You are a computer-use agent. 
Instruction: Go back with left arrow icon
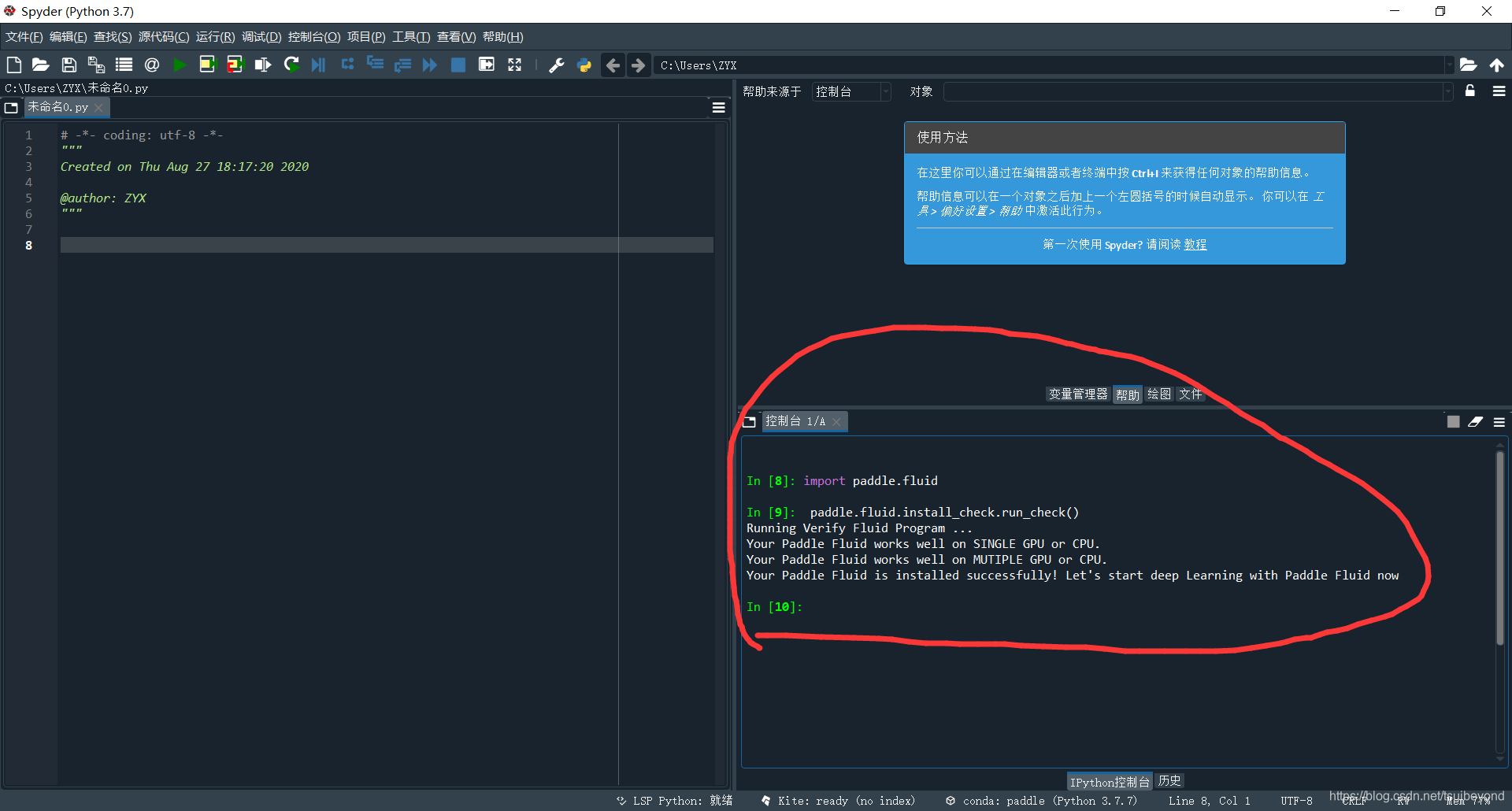pos(613,65)
